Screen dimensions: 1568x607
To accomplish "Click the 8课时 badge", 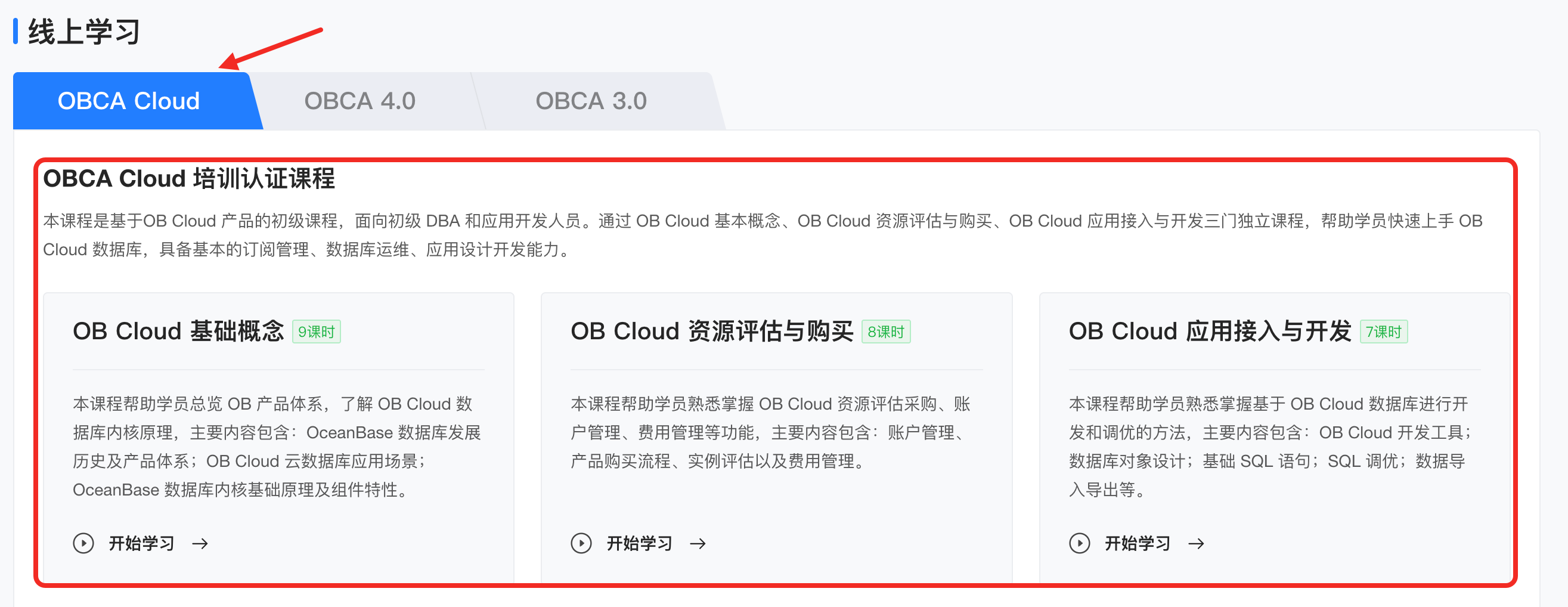I will pyautogui.click(x=886, y=332).
